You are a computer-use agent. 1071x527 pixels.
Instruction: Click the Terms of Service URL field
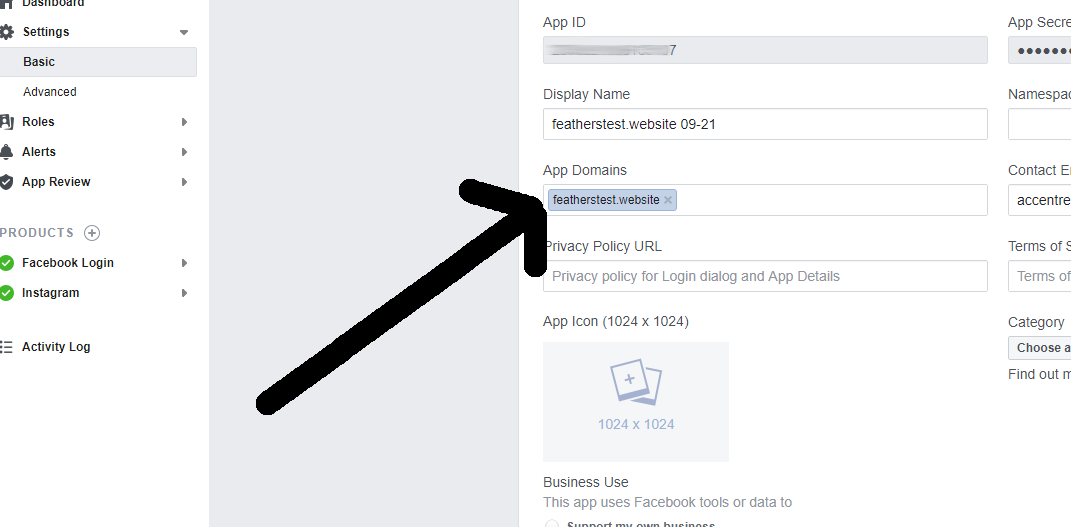tap(1039, 276)
